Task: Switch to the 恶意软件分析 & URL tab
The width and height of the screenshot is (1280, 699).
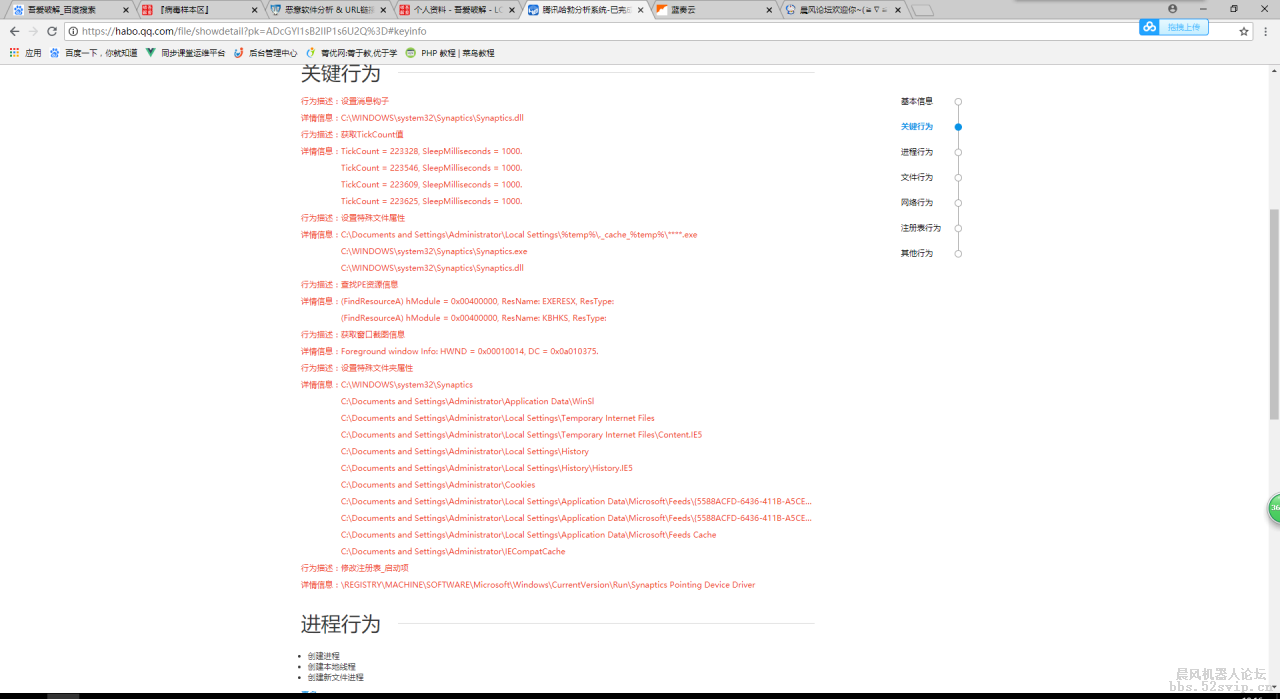Action: (x=320, y=10)
